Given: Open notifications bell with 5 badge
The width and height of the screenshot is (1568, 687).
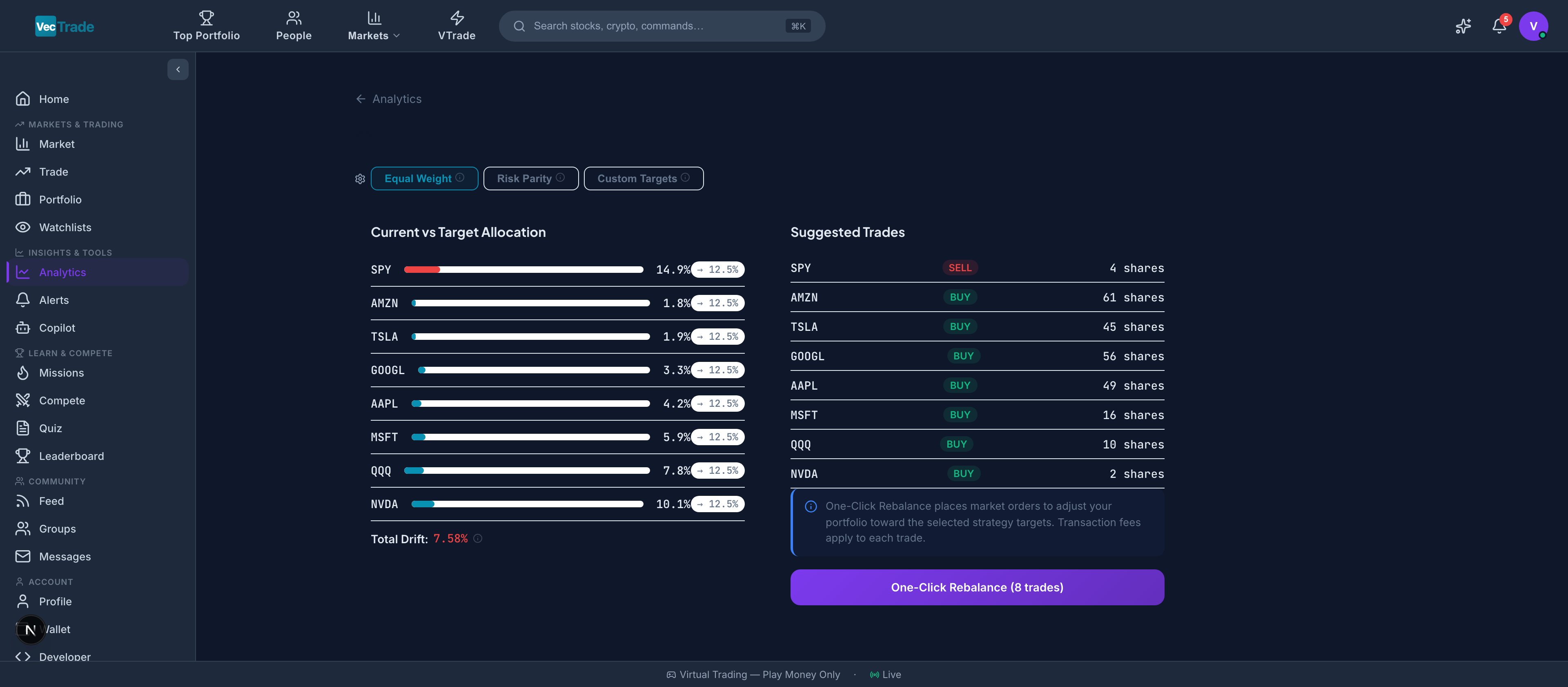Looking at the screenshot, I should (1499, 26).
